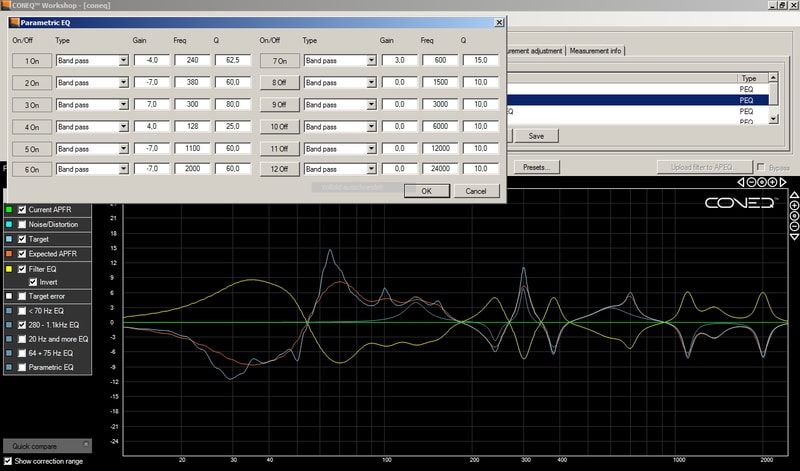The width and height of the screenshot is (800, 471).
Task: Zoom in horizontally on the graph
Action: coord(772,182)
